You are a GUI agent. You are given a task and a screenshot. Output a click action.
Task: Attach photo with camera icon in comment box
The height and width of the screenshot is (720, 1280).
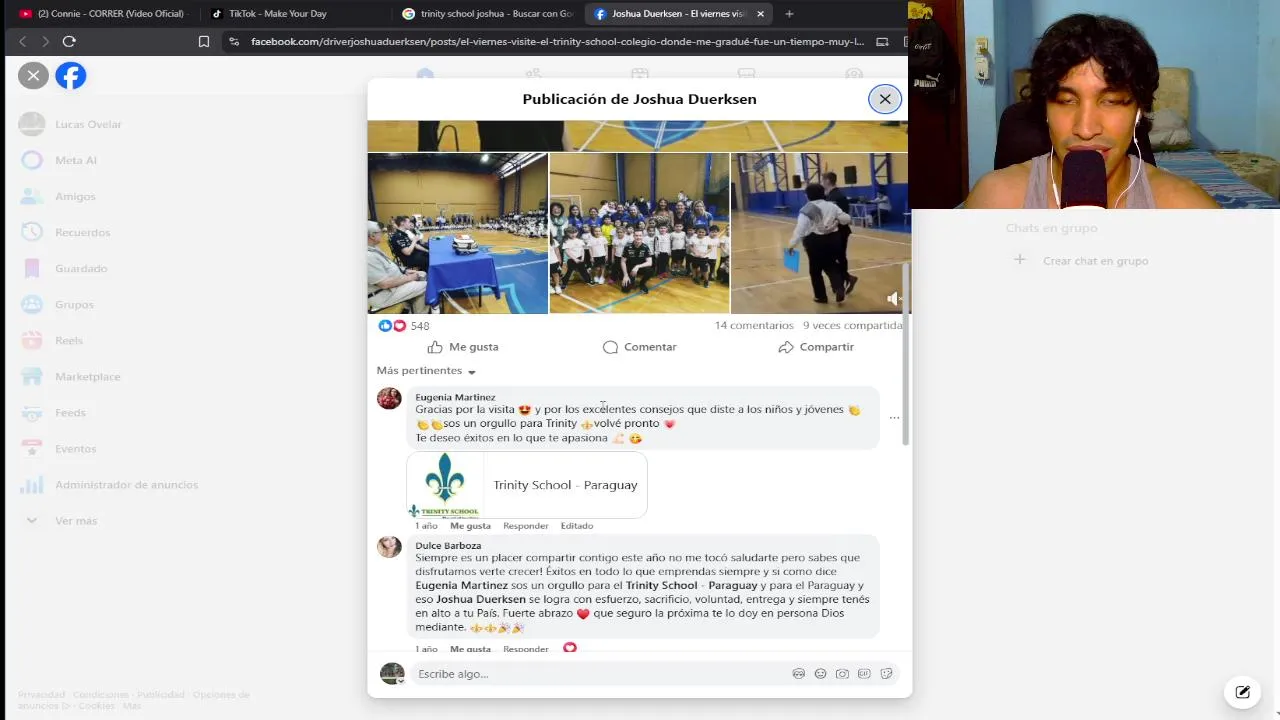(842, 674)
